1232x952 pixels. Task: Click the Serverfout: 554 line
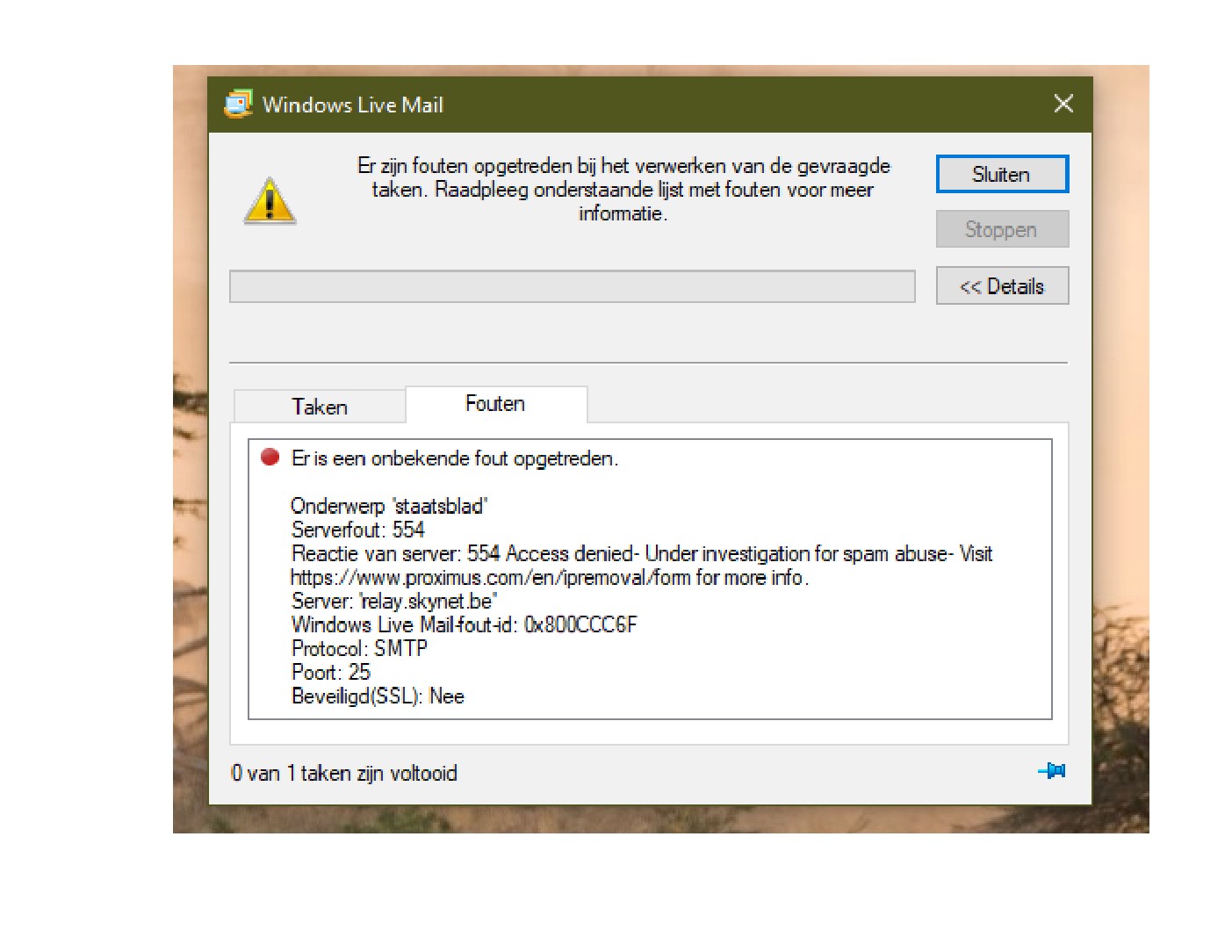[x=358, y=530]
